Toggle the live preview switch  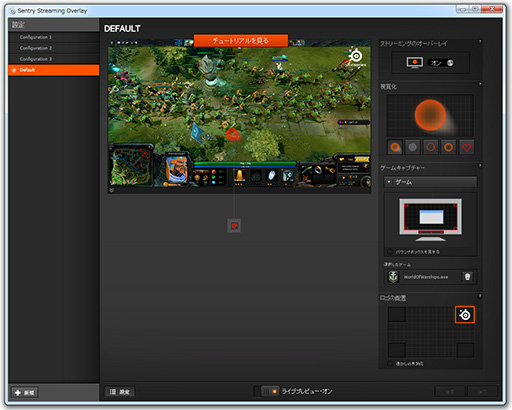tap(266, 391)
